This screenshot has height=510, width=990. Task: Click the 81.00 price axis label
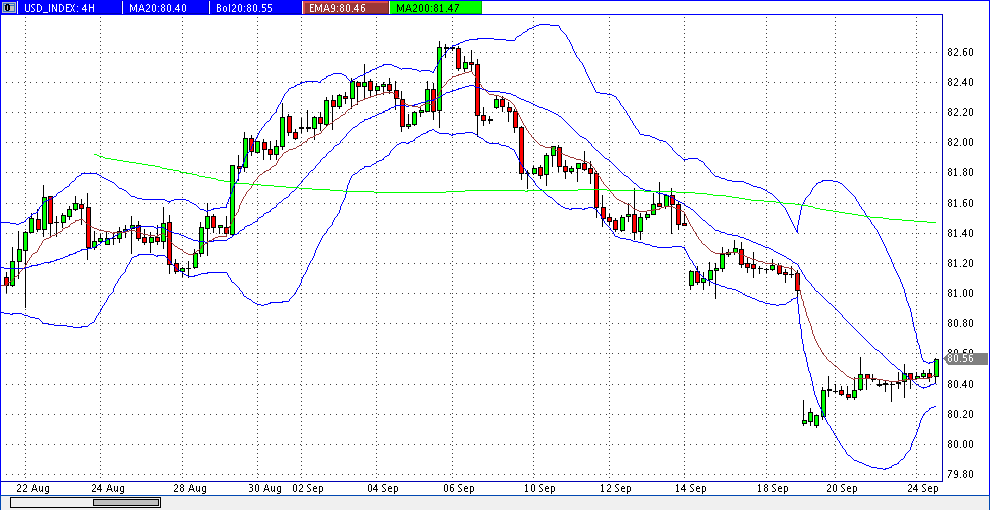(961, 294)
